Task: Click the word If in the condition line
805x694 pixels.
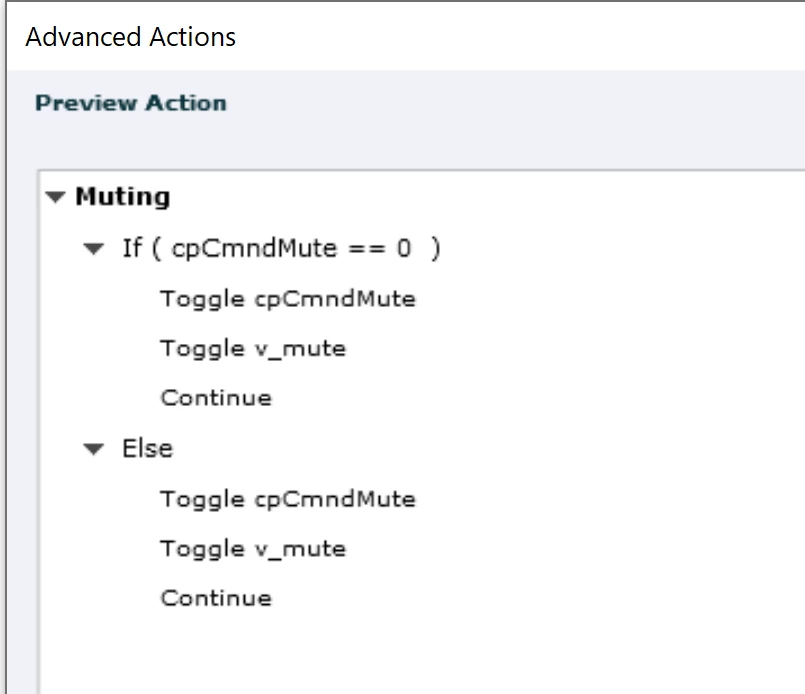Action: pyautogui.click(x=132, y=248)
